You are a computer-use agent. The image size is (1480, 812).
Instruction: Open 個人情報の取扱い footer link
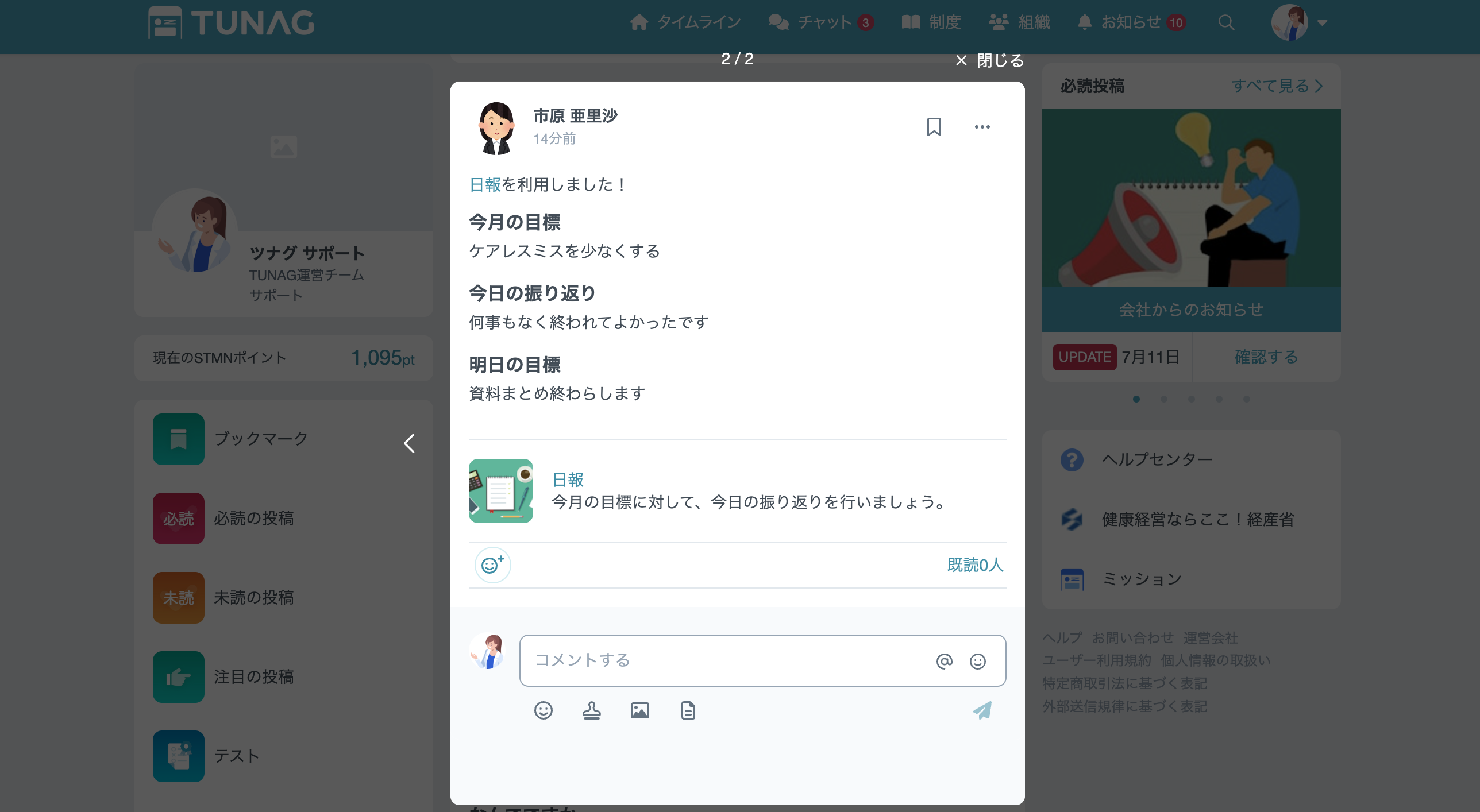[x=1216, y=661]
